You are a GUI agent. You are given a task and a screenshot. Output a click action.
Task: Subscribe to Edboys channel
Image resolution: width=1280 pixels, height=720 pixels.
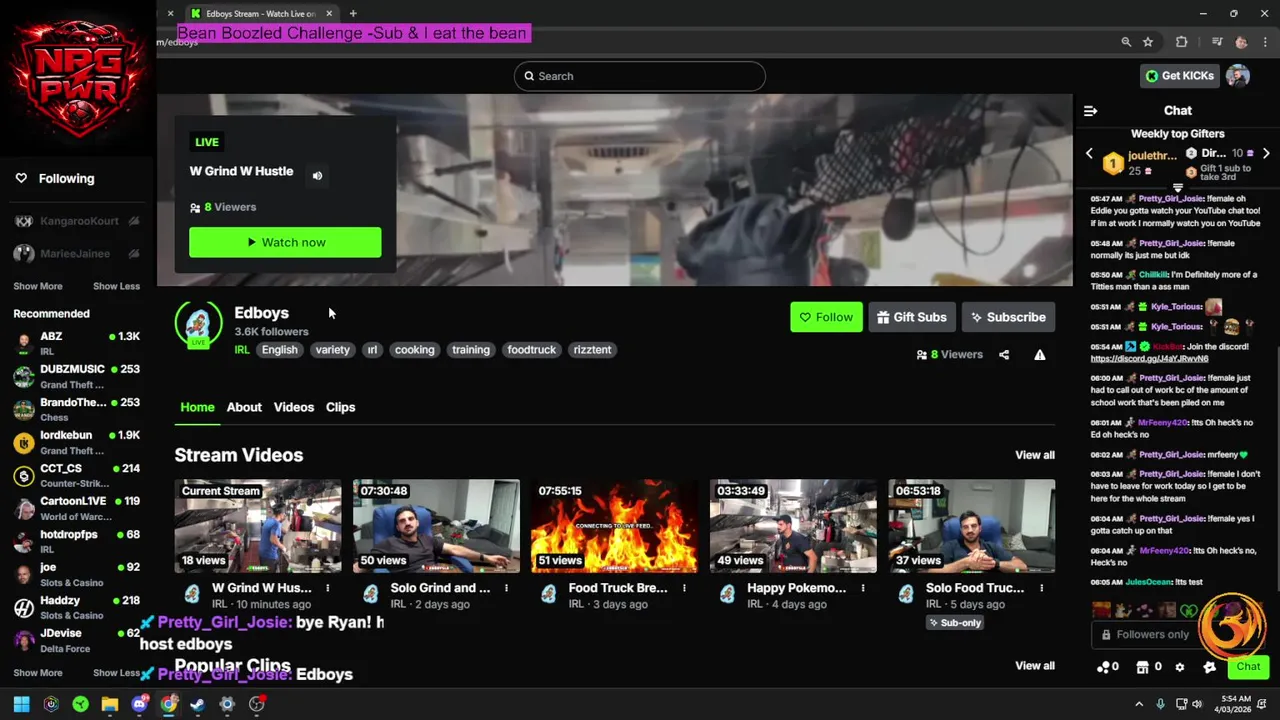point(1008,317)
